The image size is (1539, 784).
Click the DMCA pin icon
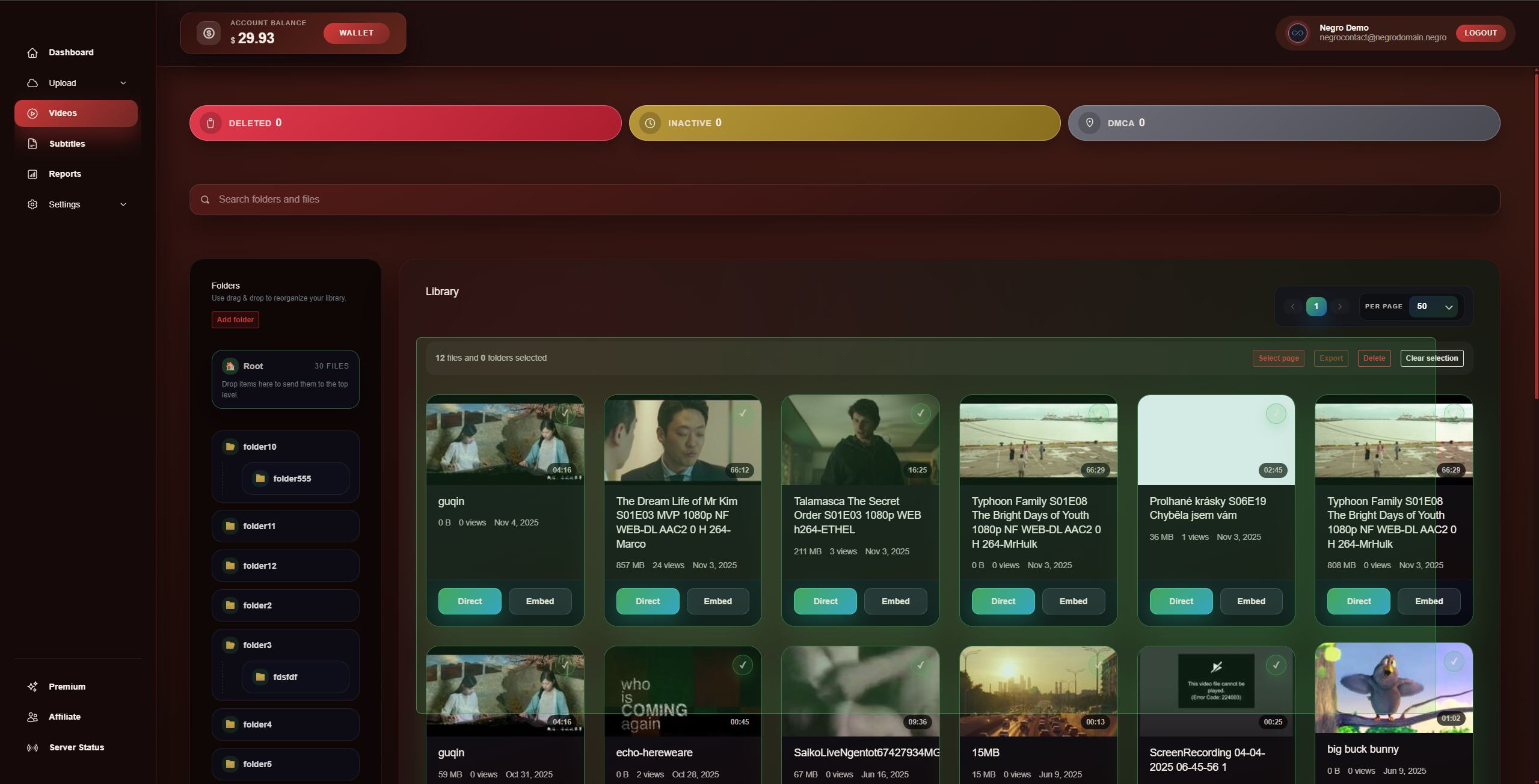1089,123
